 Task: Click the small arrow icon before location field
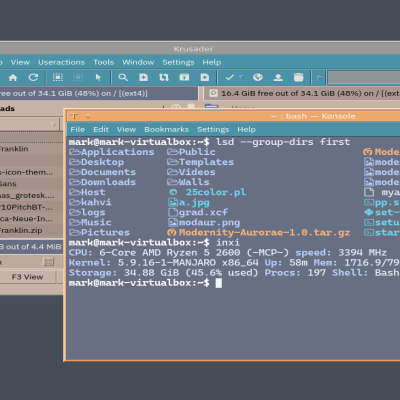coord(319,78)
